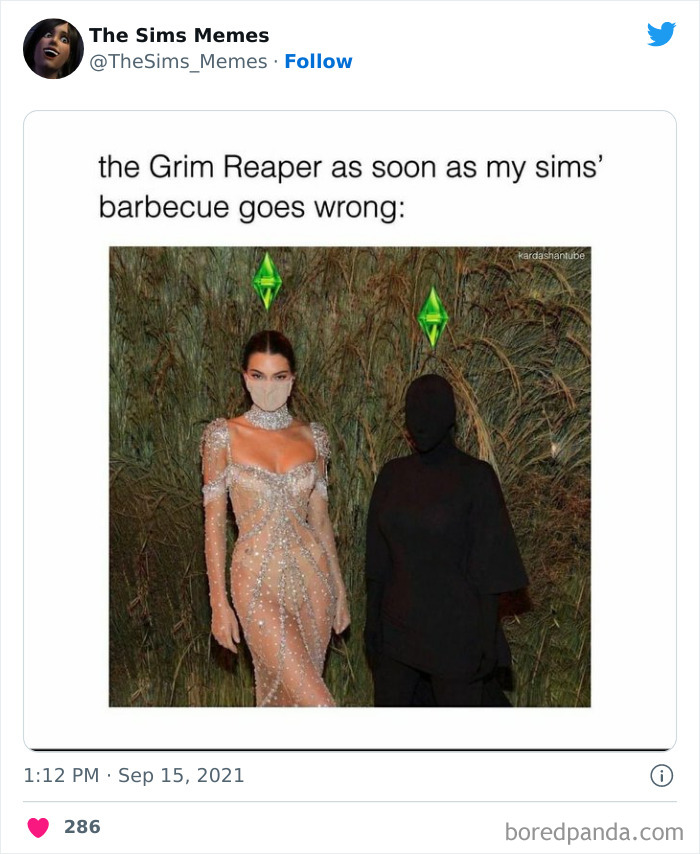View the 286 likes count
The height and width of the screenshot is (854, 700).
[x=82, y=827]
